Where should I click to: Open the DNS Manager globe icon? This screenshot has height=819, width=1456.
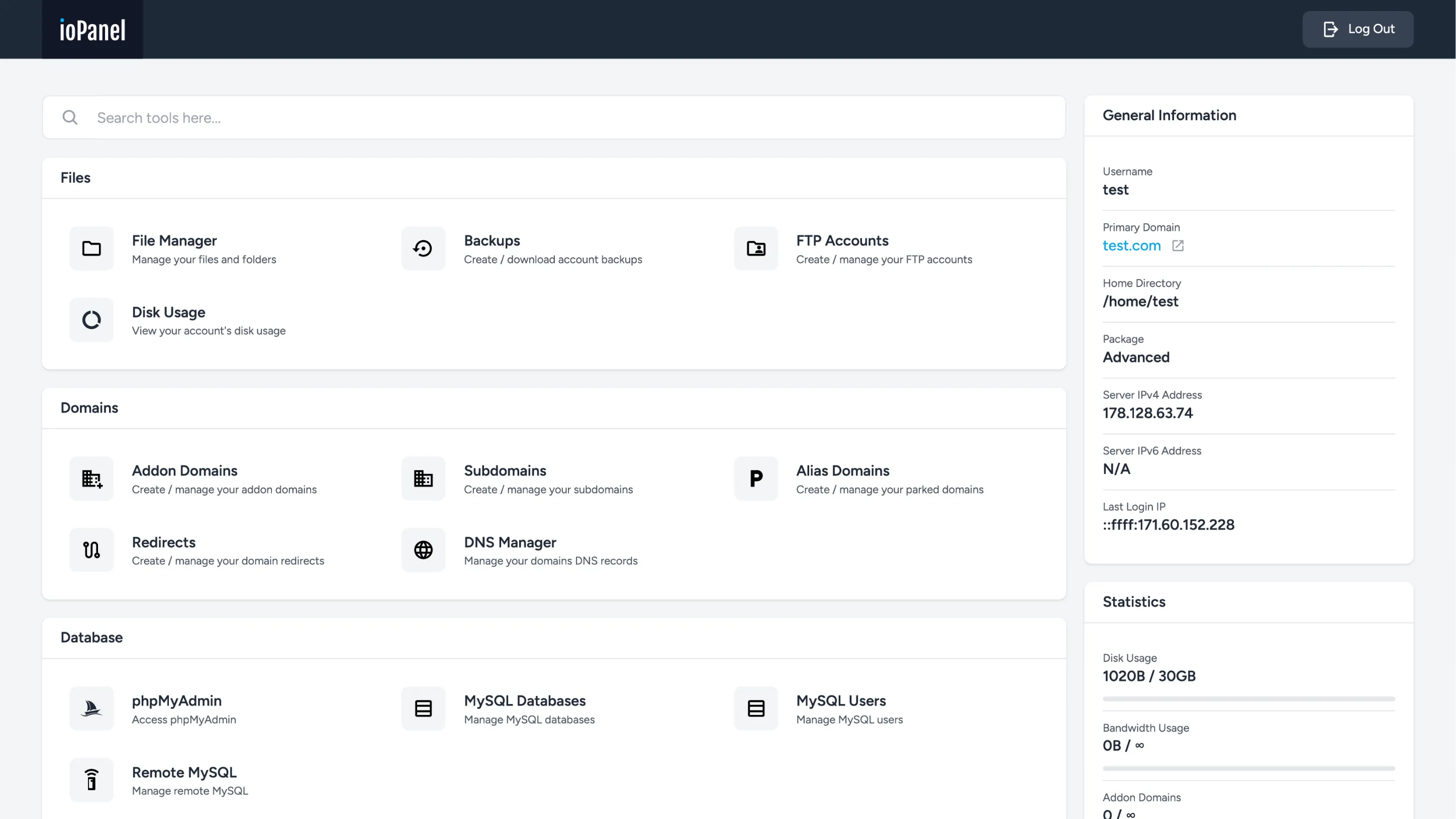[x=423, y=550]
